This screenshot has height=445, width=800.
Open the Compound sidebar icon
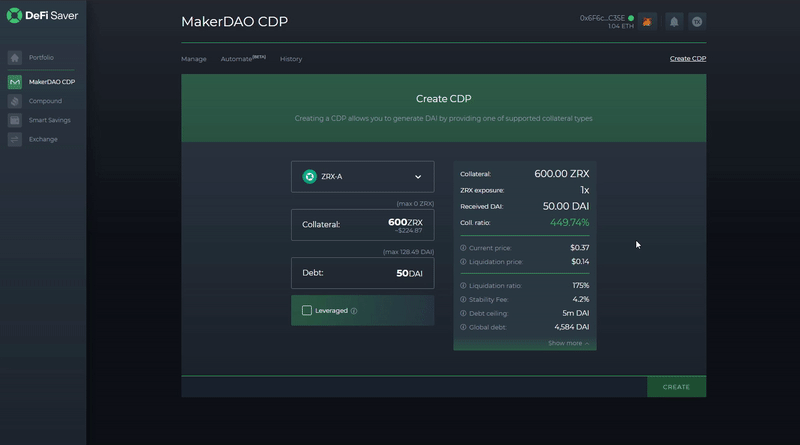[15, 101]
